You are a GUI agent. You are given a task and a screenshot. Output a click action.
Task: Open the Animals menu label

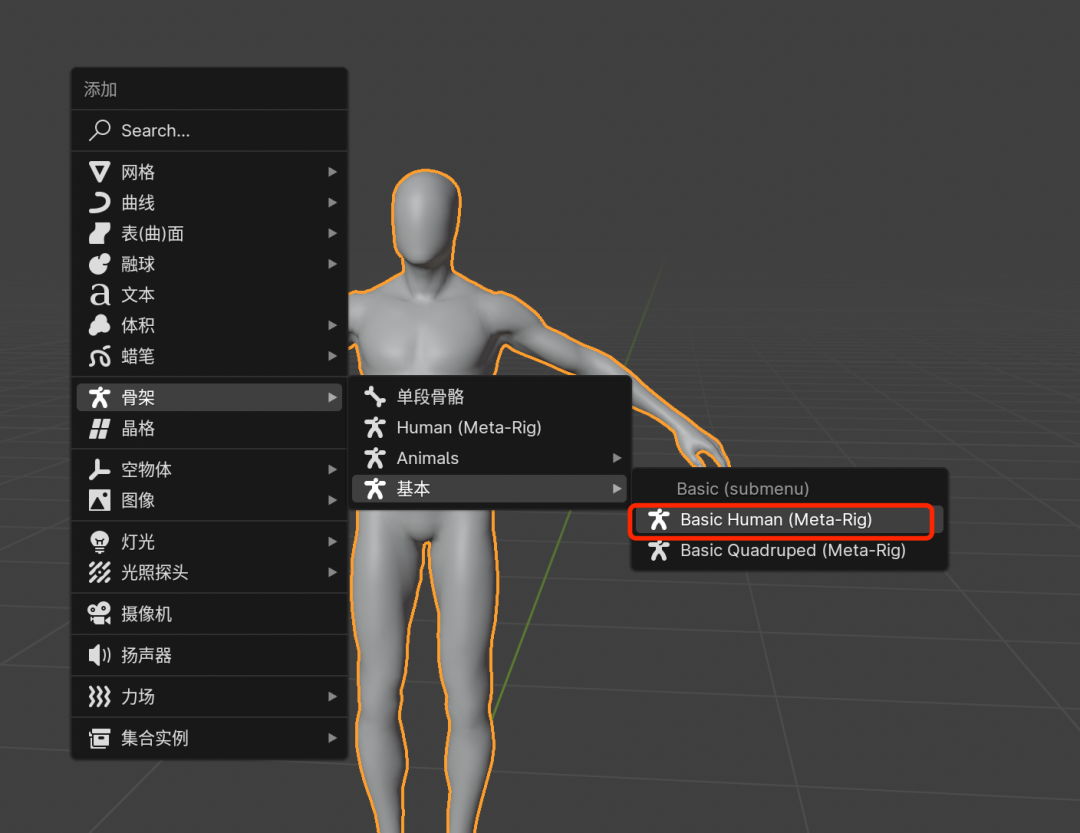point(428,458)
